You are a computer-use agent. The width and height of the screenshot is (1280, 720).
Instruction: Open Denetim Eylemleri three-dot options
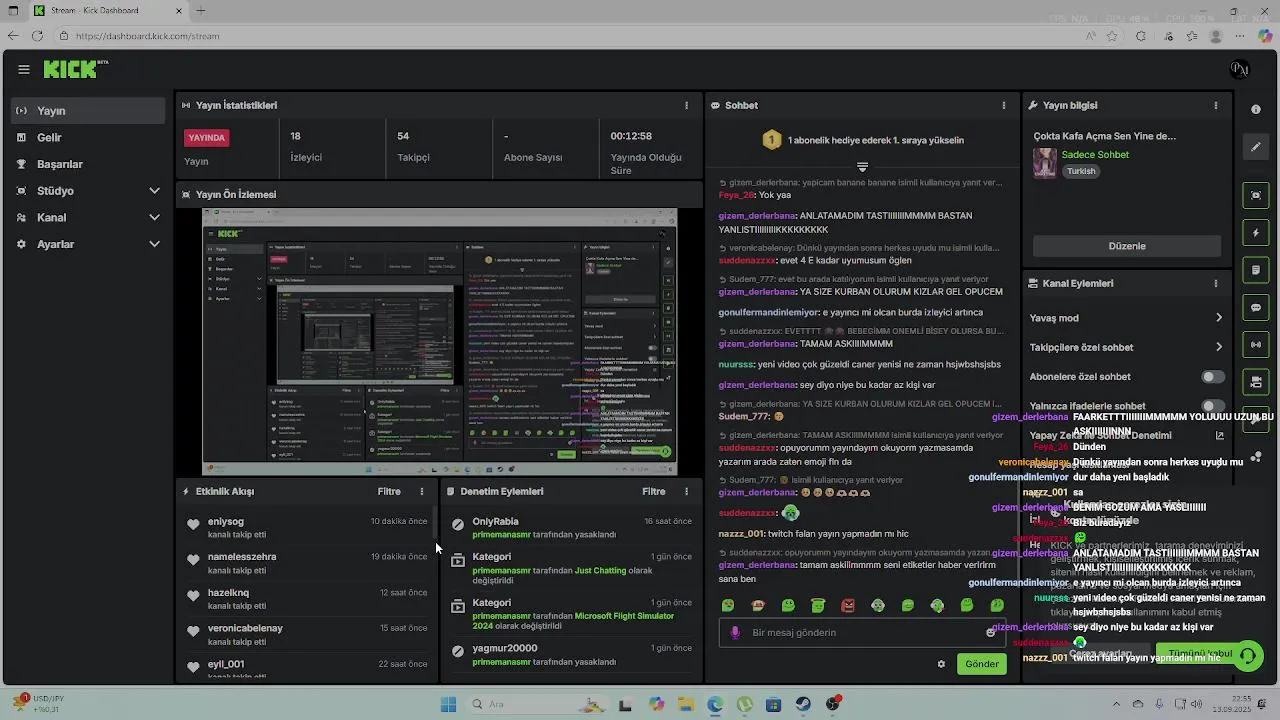(686, 491)
